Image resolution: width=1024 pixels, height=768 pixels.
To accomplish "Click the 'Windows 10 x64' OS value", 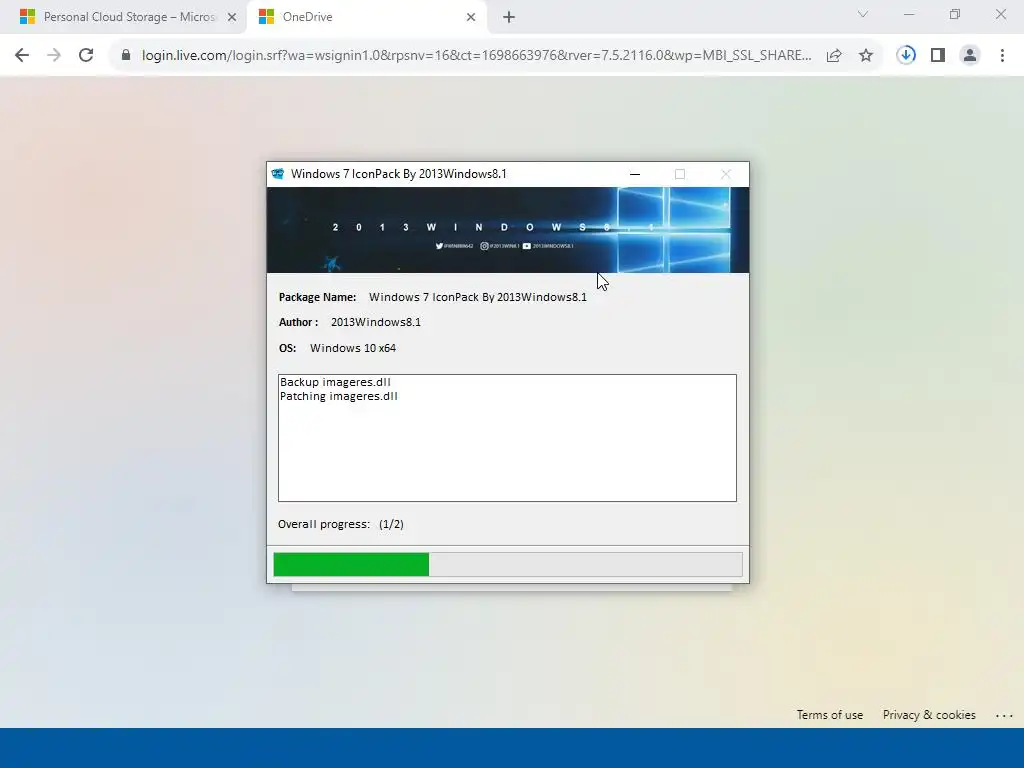I will (x=353, y=348).
